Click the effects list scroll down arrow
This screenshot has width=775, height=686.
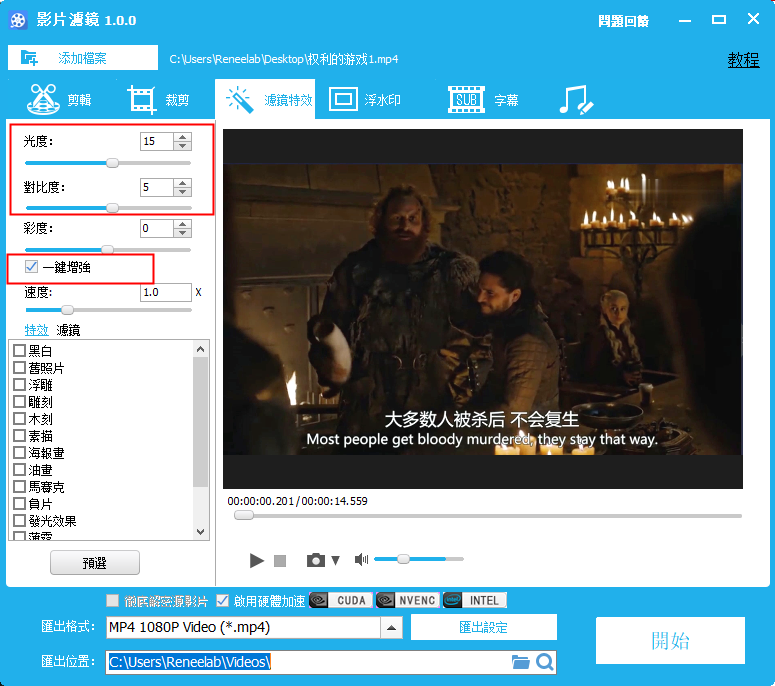pos(200,532)
